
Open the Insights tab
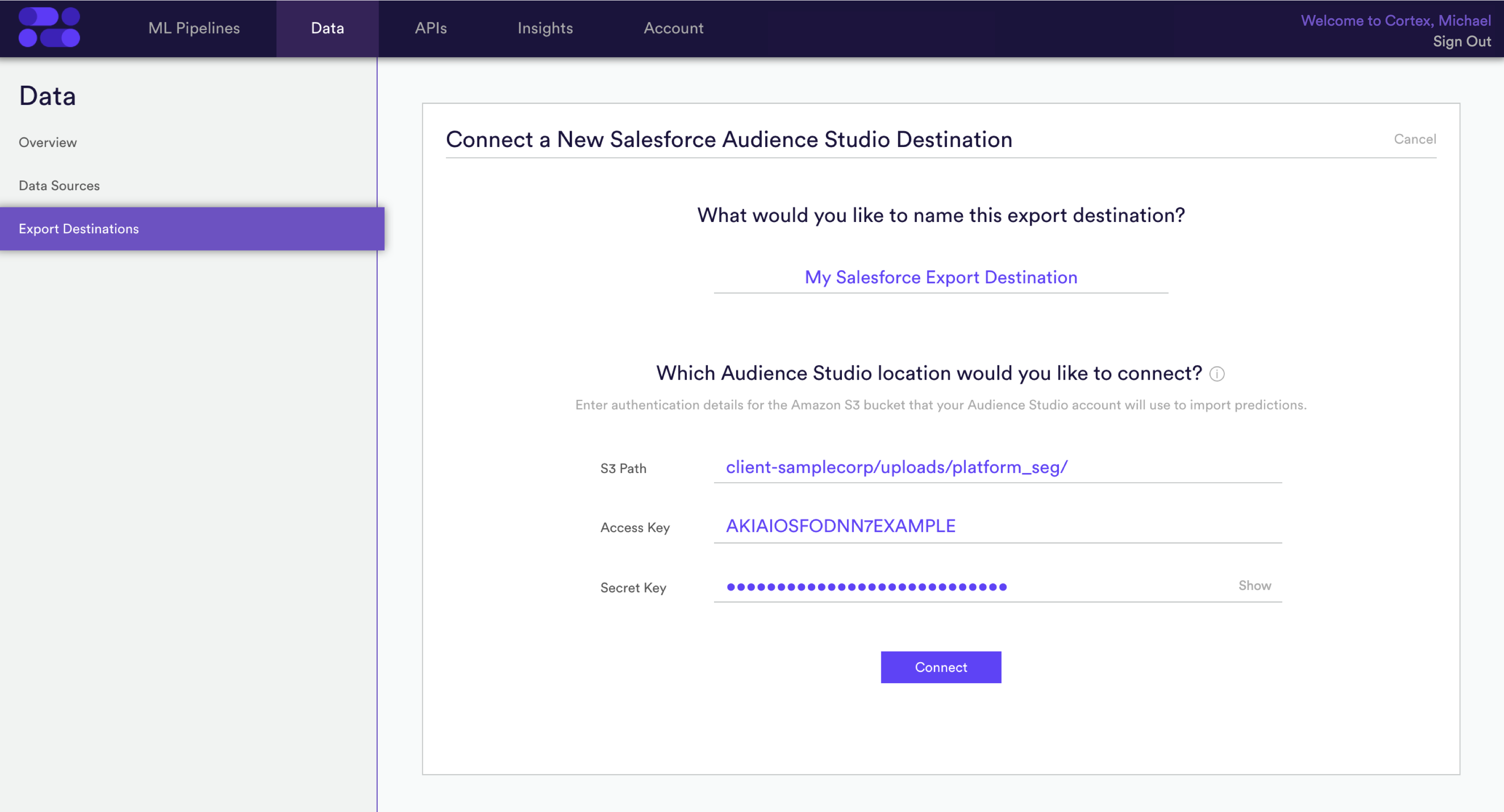(545, 28)
